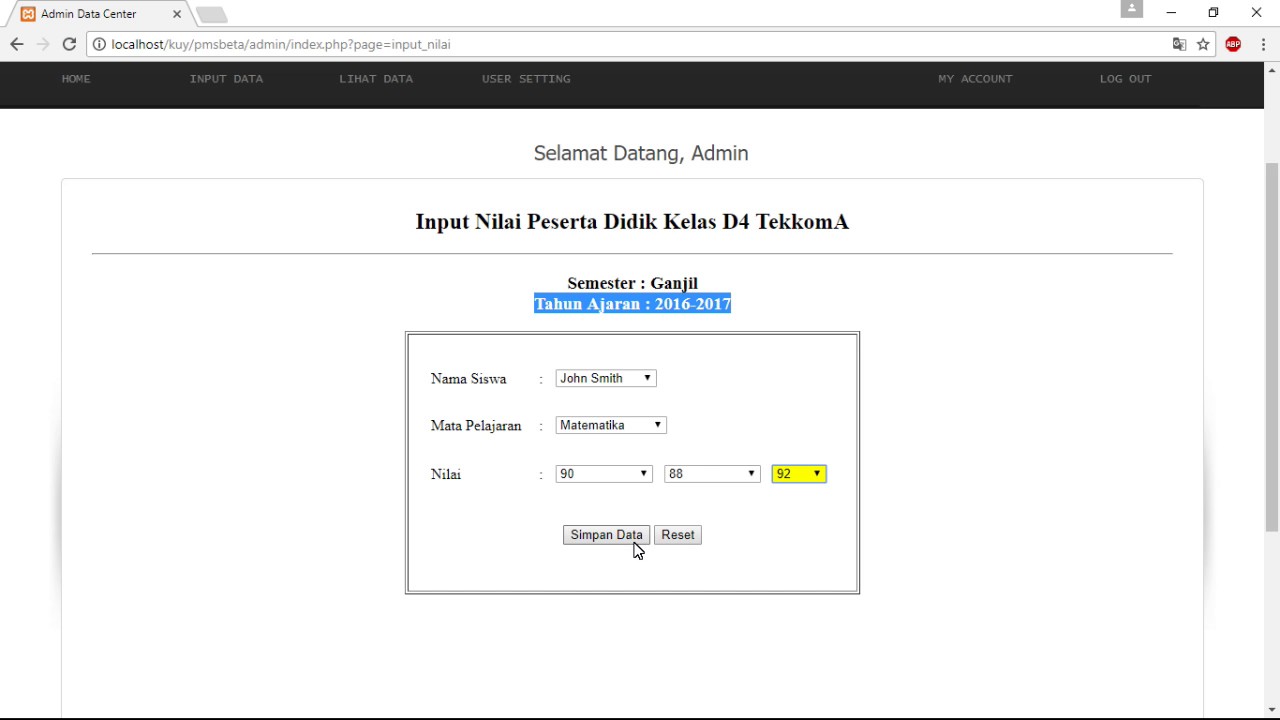Screen dimensions: 1280x720
Task: Close the Admin Data Center tab
Action: tap(177, 14)
